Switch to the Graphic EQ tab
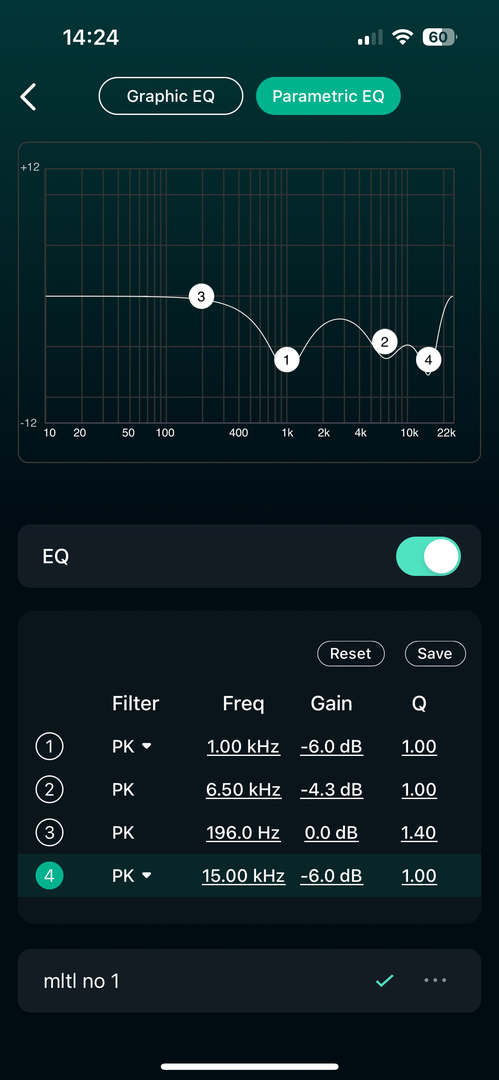This screenshot has height=1080, width=499. 171,96
